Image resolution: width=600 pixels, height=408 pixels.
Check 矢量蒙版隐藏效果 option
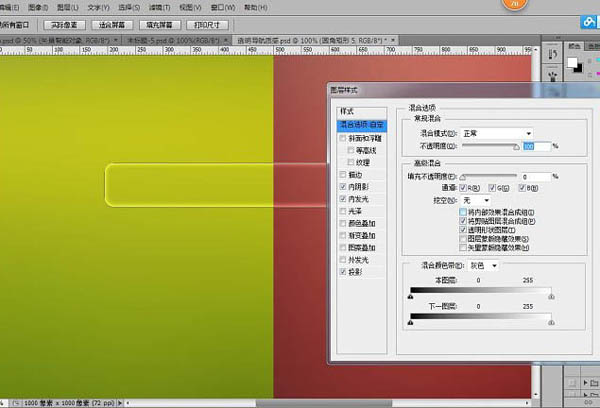click(463, 248)
